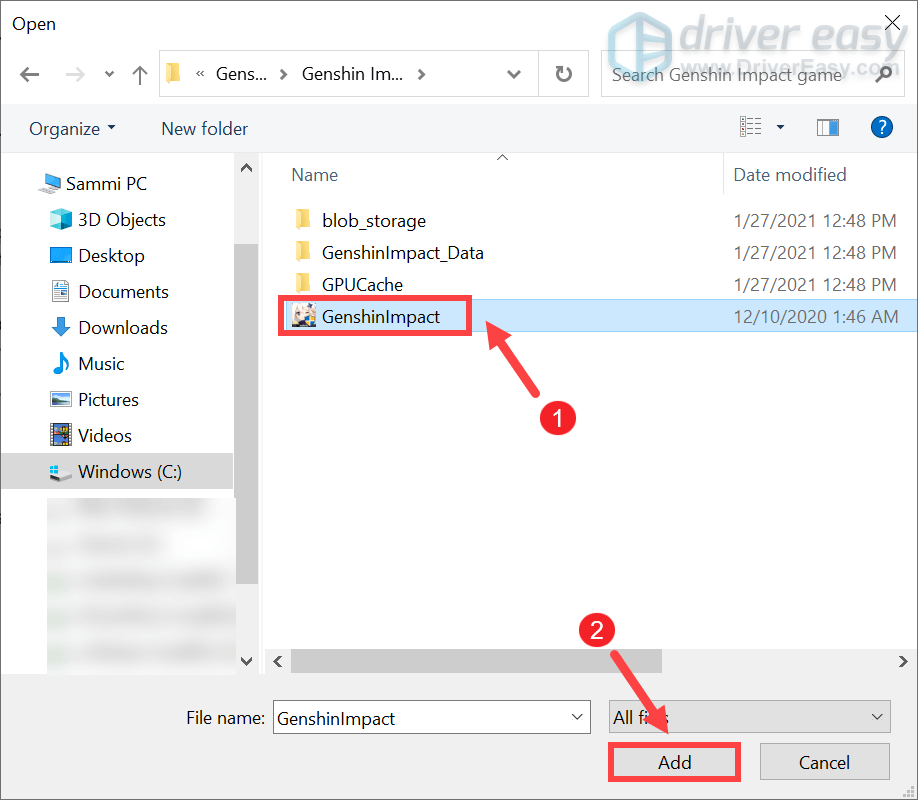This screenshot has height=800, width=918.
Task: Click the Music note icon
Action: (61, 363)
